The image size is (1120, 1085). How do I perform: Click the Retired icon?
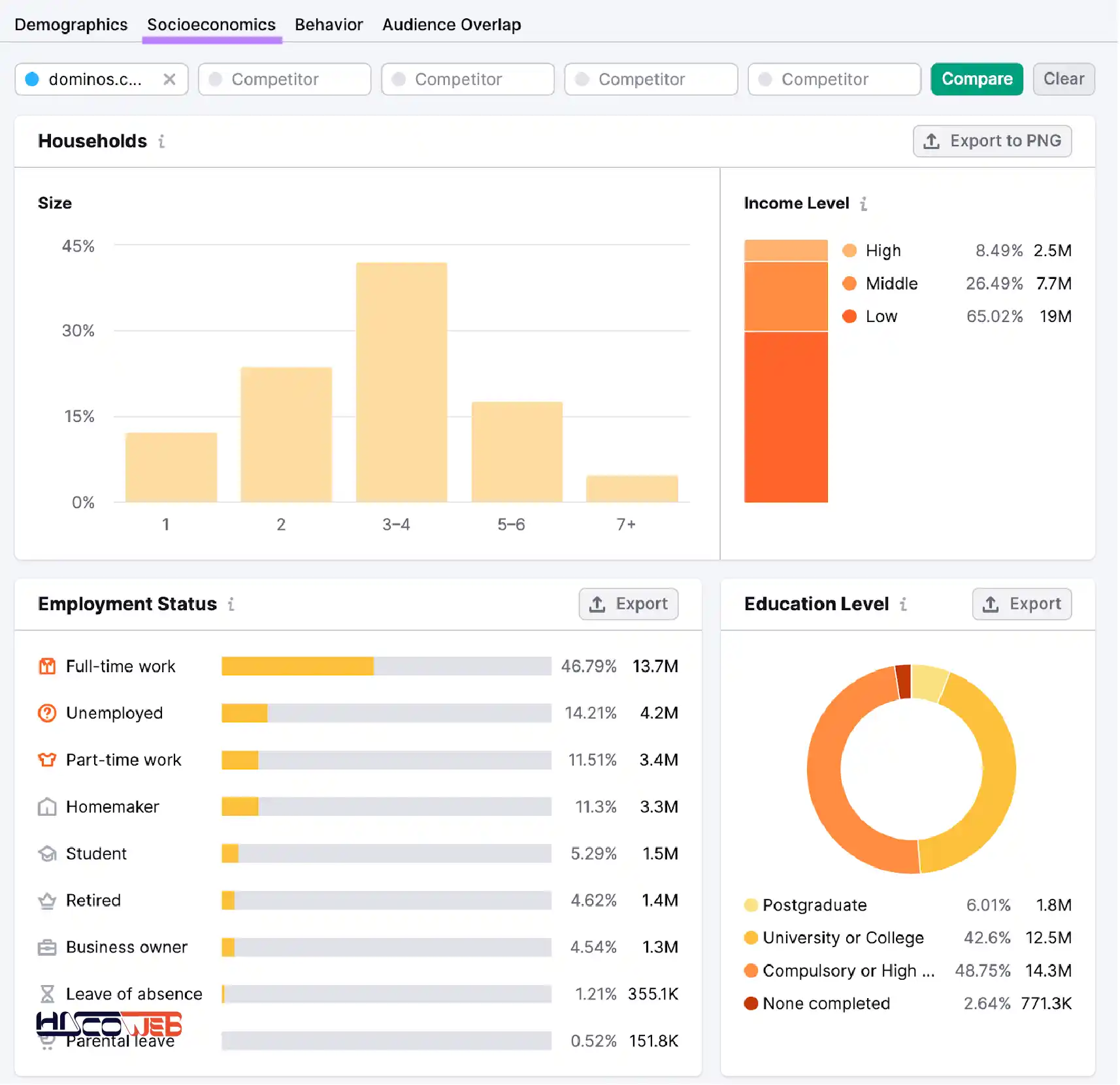click(x=47, y=901)
